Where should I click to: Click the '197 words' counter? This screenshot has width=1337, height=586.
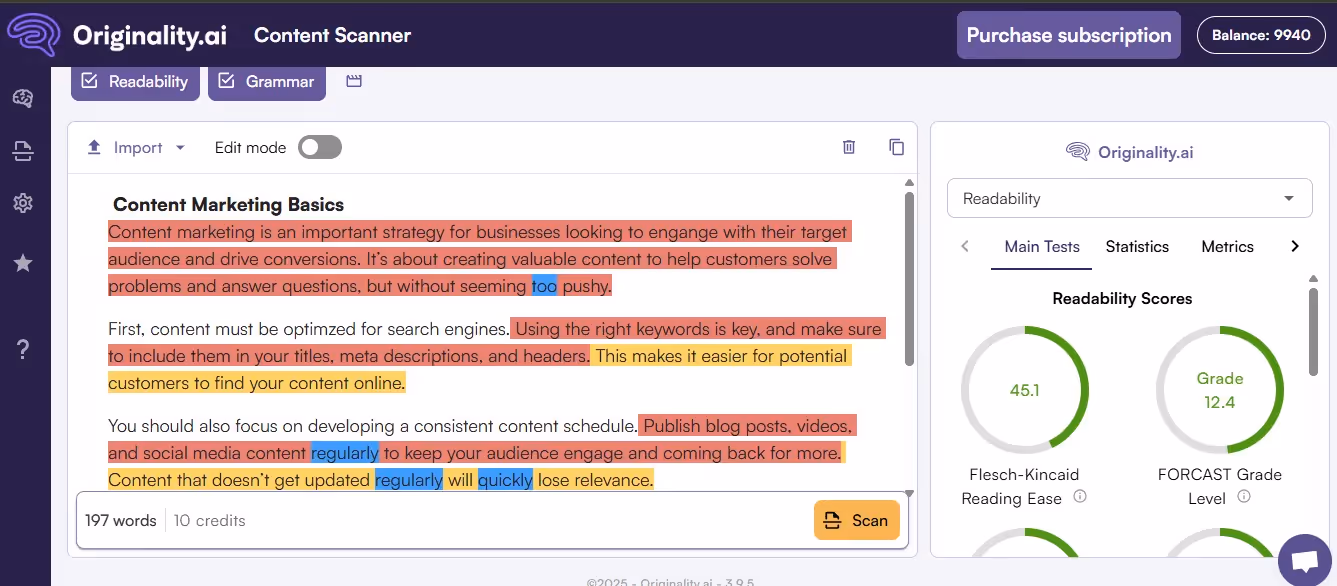[x=121, y=520]
